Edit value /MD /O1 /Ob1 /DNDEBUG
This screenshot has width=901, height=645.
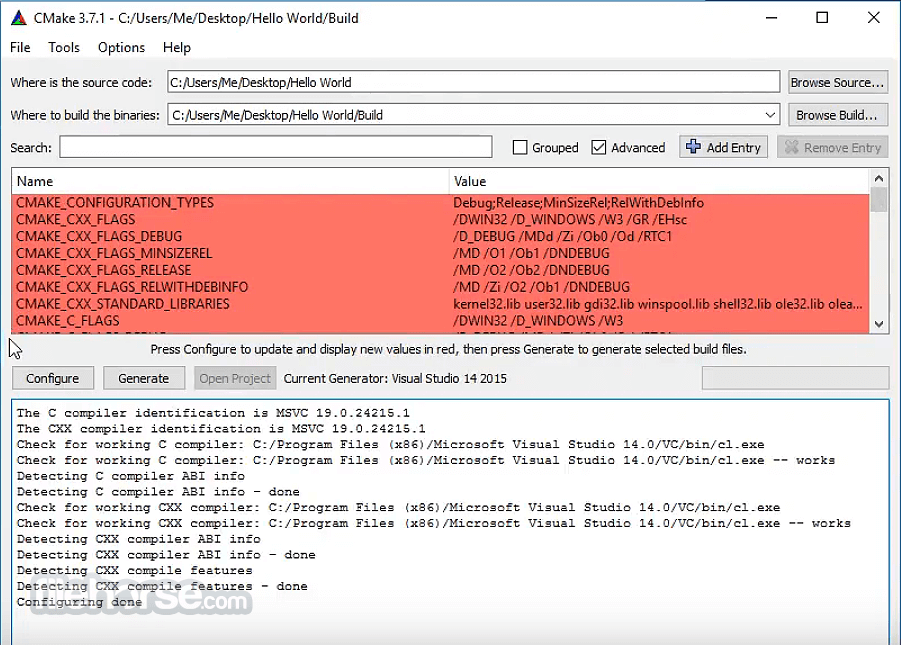[x=532, y=253]
